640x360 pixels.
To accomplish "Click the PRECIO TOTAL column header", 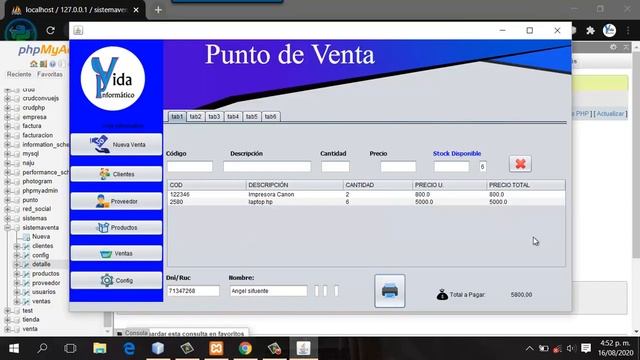I will 526,185.
